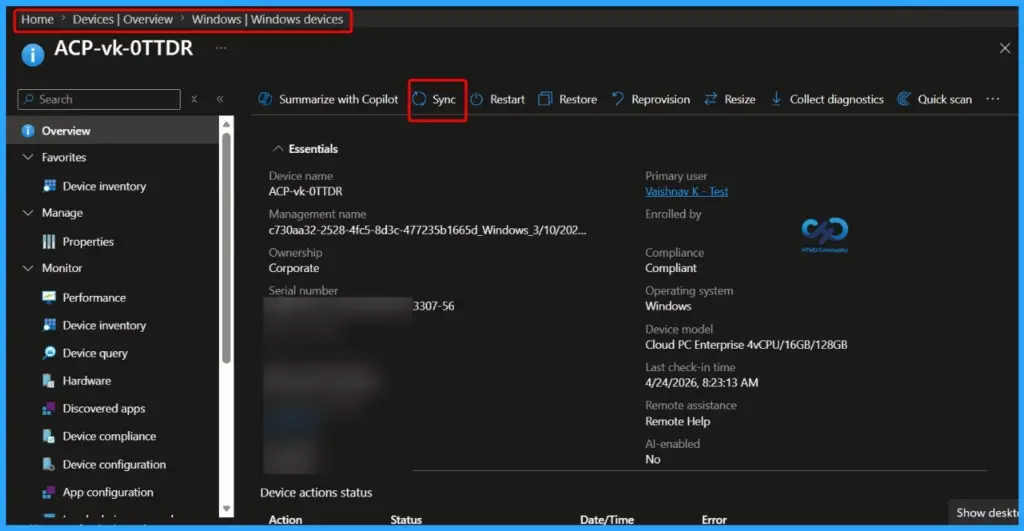This screenshot has width=1024, height=531.
Task: Click the Properties bars icon
Action: pos(49,242)
